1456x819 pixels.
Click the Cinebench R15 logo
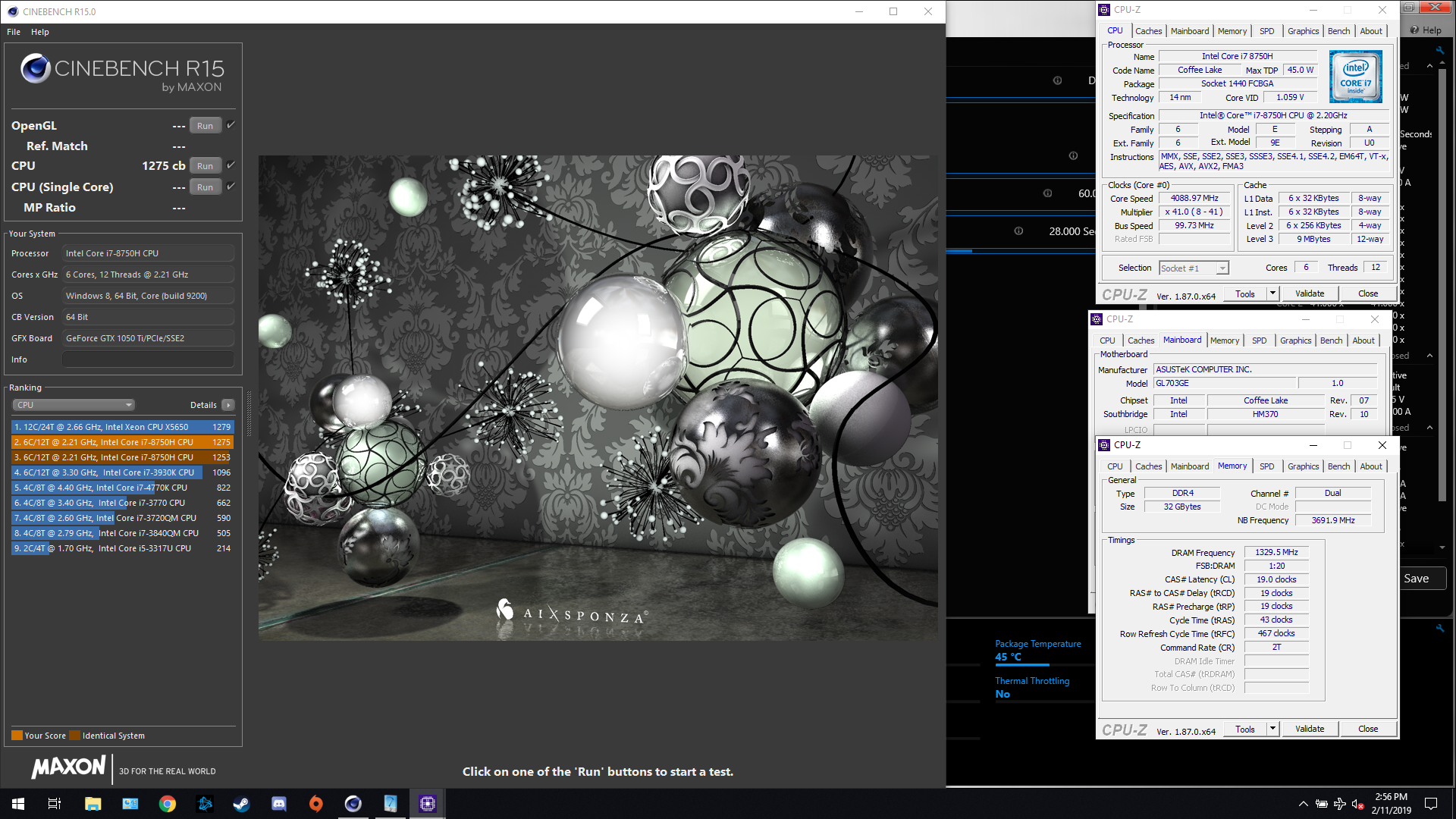(122, 74)
